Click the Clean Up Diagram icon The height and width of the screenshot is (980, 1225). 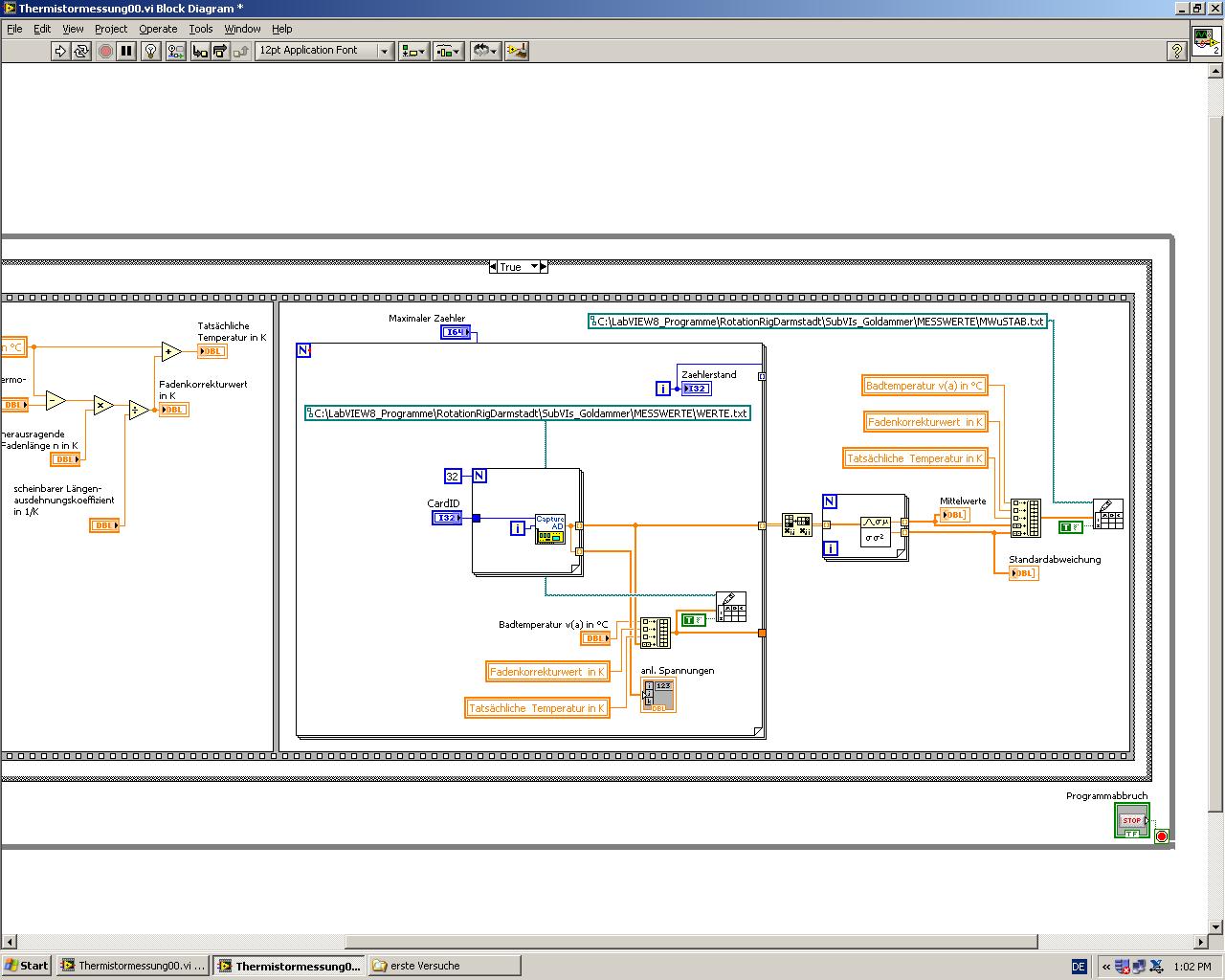[x=517, y=51]
